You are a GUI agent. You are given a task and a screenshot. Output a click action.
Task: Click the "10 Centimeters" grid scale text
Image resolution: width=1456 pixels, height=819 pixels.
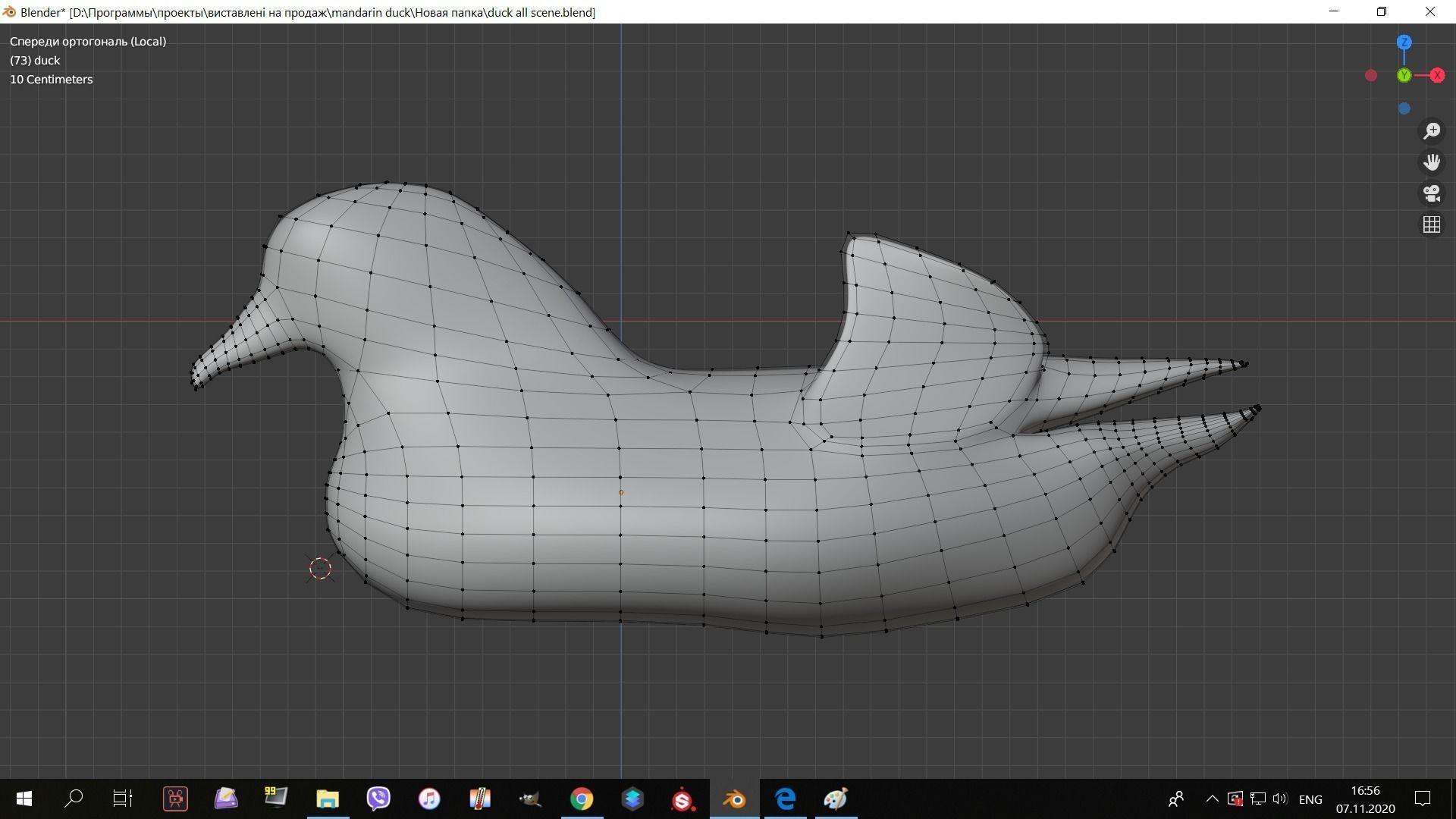[51, 80]
